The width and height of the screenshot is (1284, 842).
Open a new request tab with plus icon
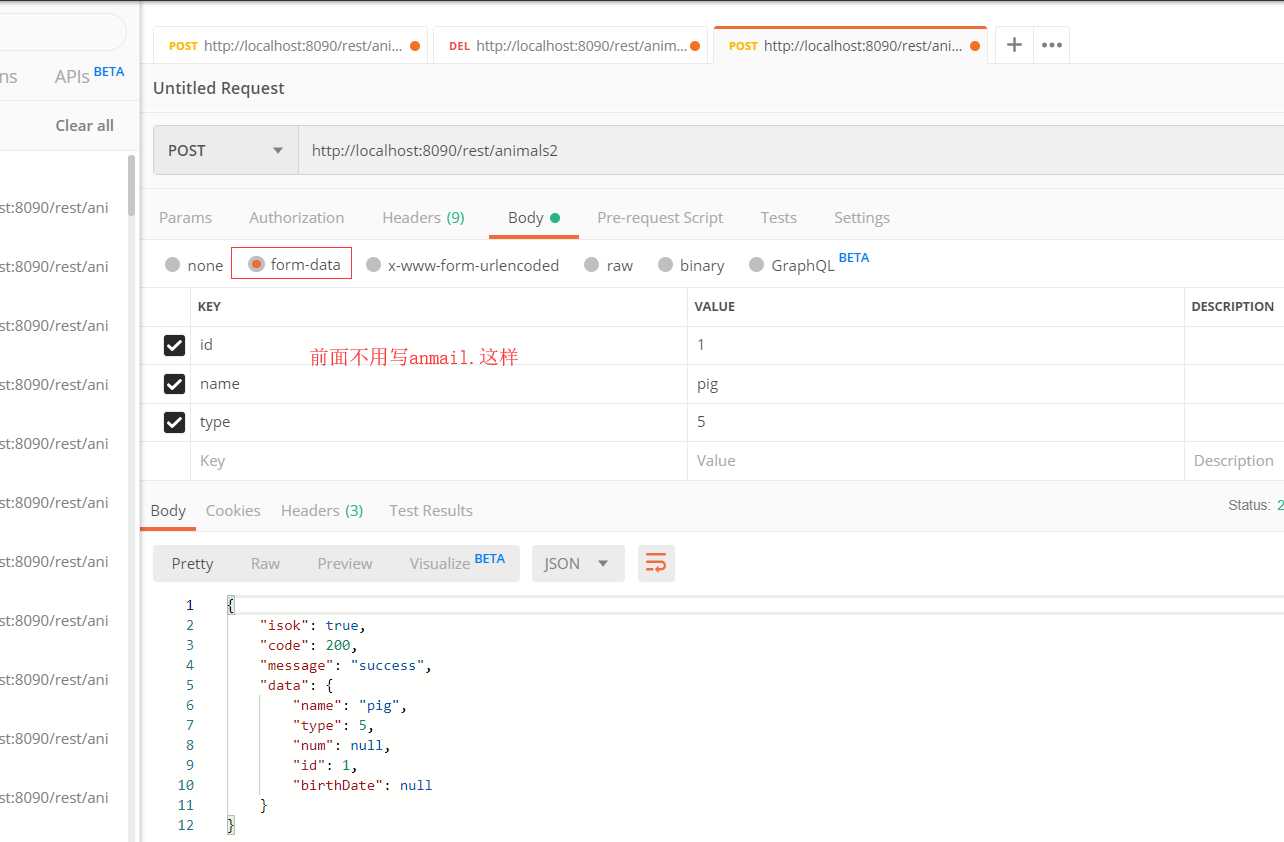coord(1014,45)
